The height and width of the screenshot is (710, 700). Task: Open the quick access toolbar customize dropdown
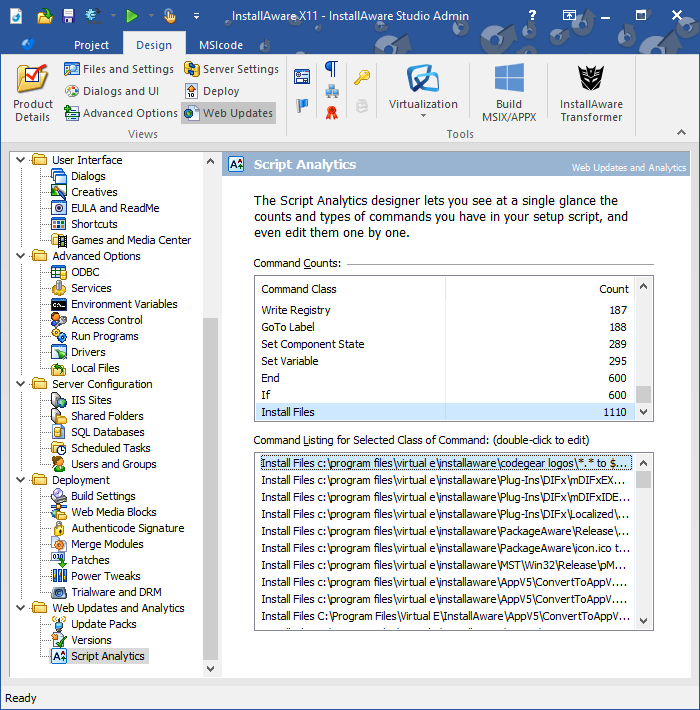(x=197, y=16)
